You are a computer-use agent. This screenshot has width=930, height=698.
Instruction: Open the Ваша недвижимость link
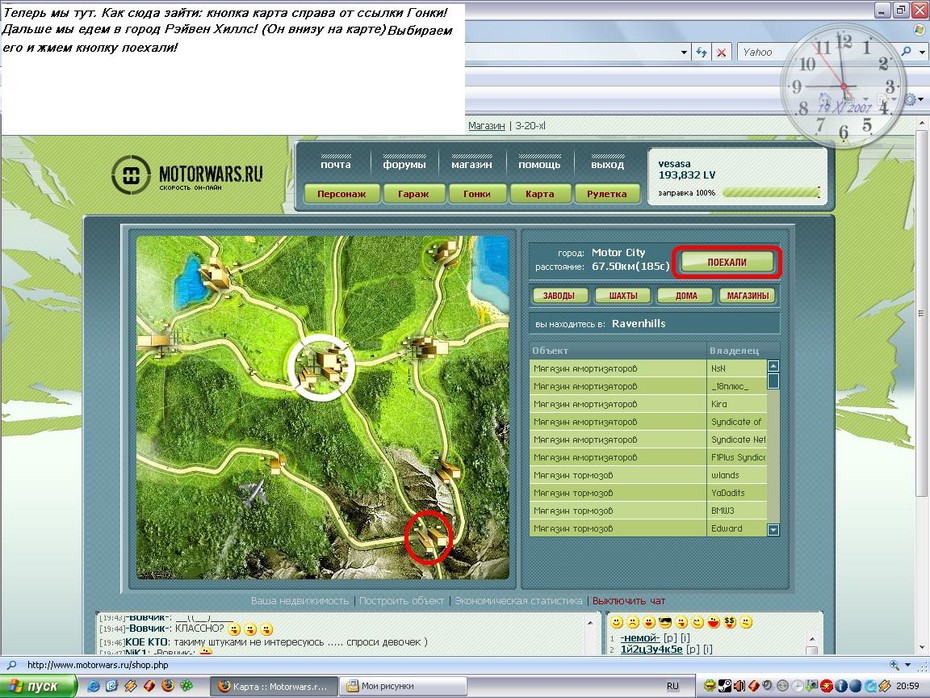[x=300, y=600]
